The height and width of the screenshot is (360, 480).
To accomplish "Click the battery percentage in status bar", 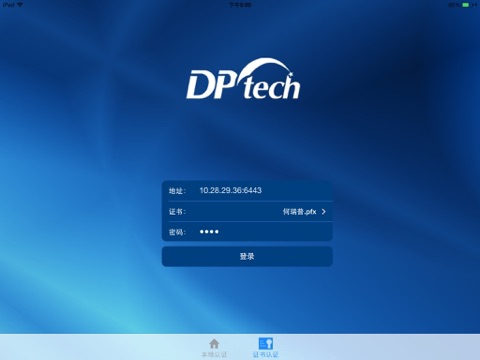I will tap(454, 5).
